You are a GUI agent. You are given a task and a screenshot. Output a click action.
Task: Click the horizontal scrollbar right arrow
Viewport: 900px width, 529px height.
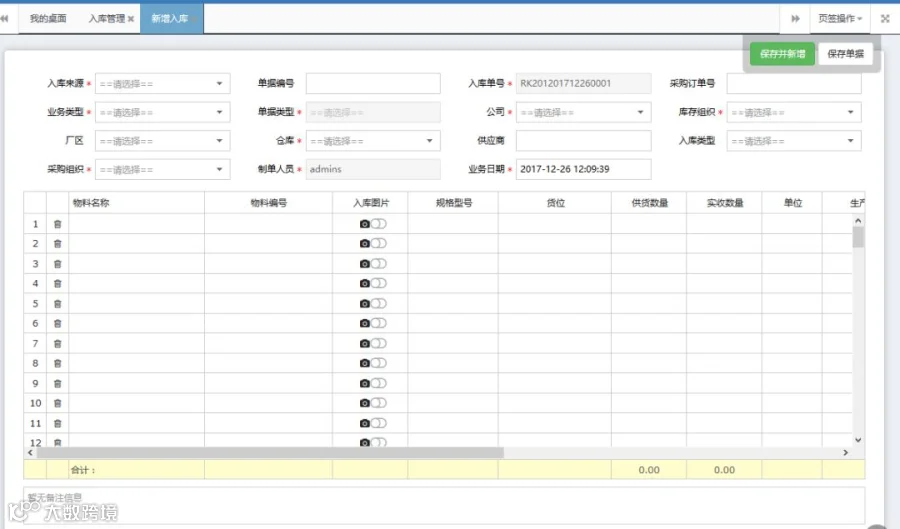[845, 453]
